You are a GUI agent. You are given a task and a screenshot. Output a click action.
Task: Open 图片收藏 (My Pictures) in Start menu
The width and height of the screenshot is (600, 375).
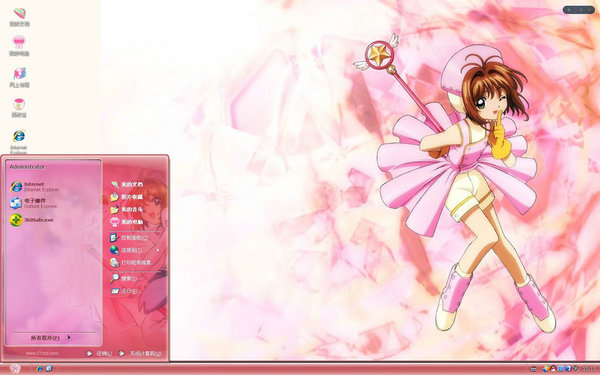coord(127,197)
